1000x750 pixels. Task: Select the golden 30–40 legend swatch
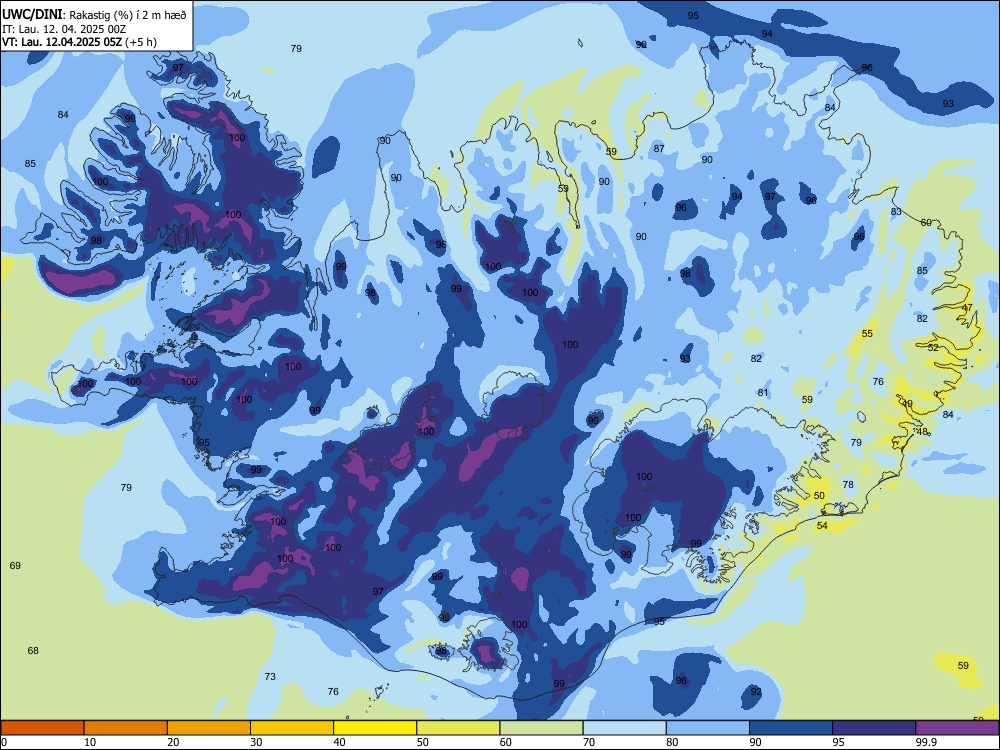tap(292, 728)
